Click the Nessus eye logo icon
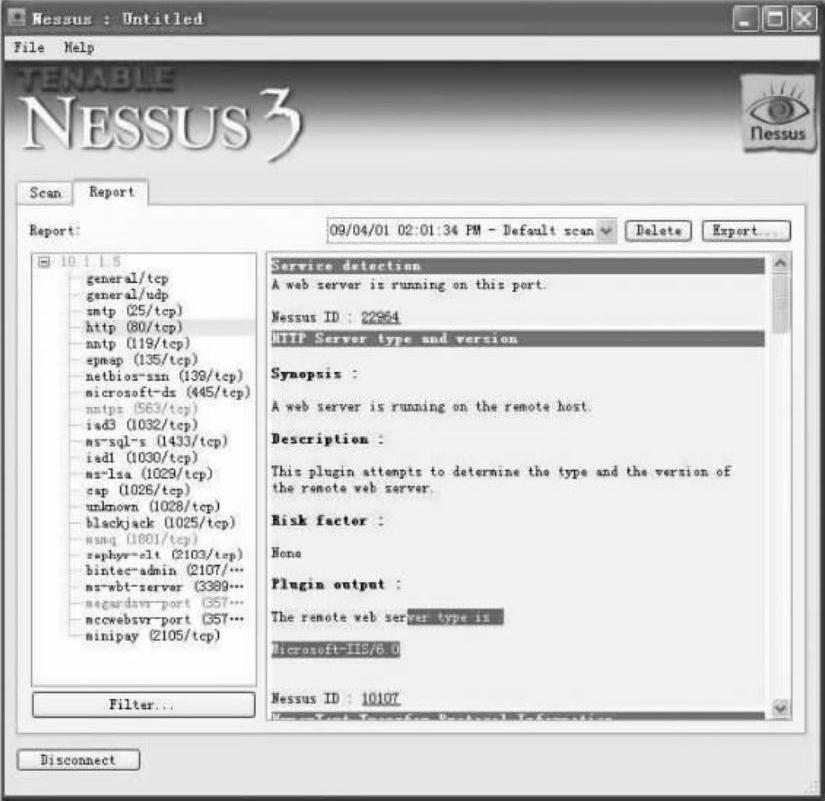The image size is (825, 801). pyautogui.click(x=778, y=113)
